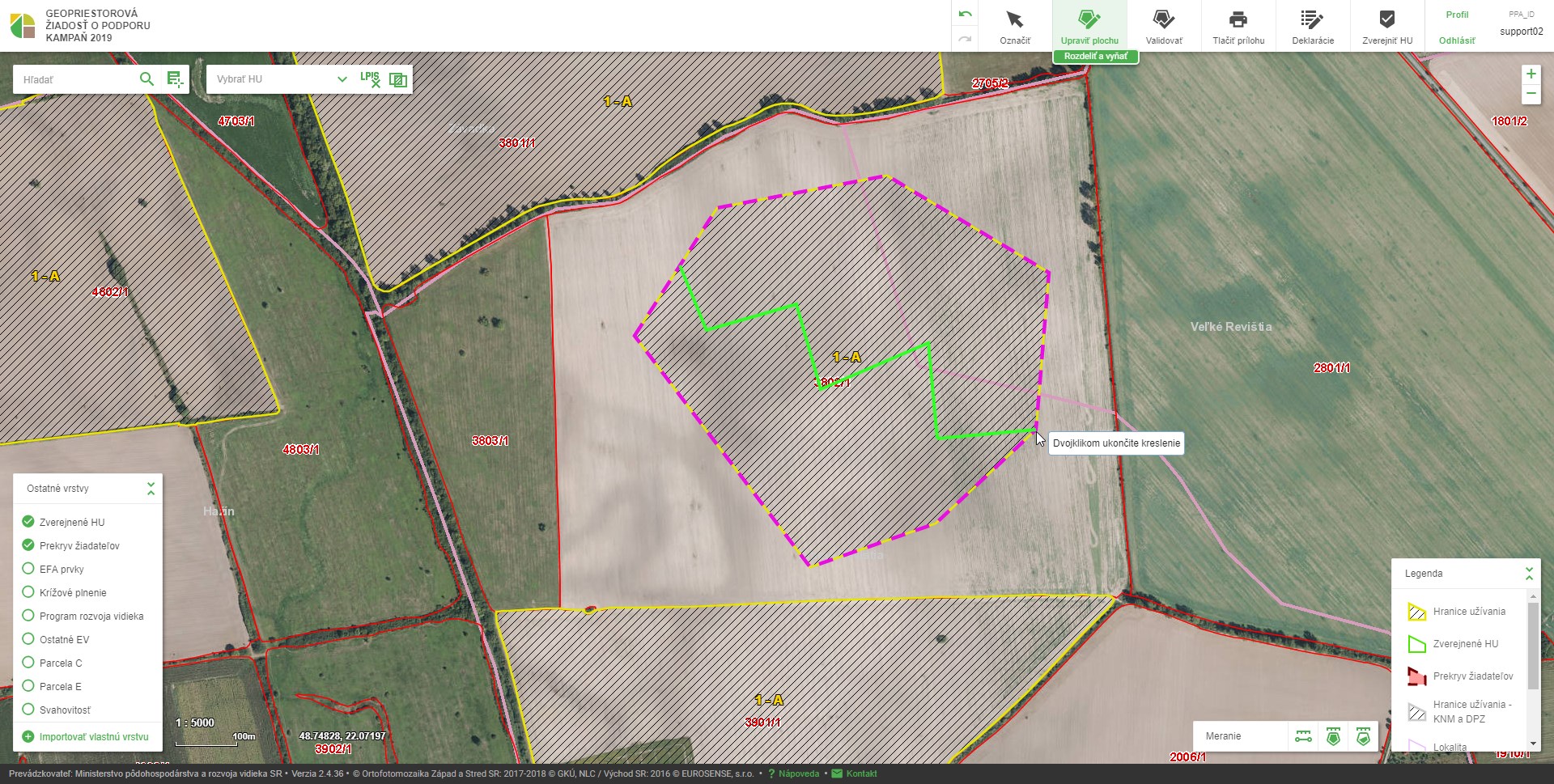Click legend scrollbar down arrow
Image resolution: width=1554 pixels, height=784 pixels.
[1533, 744]
